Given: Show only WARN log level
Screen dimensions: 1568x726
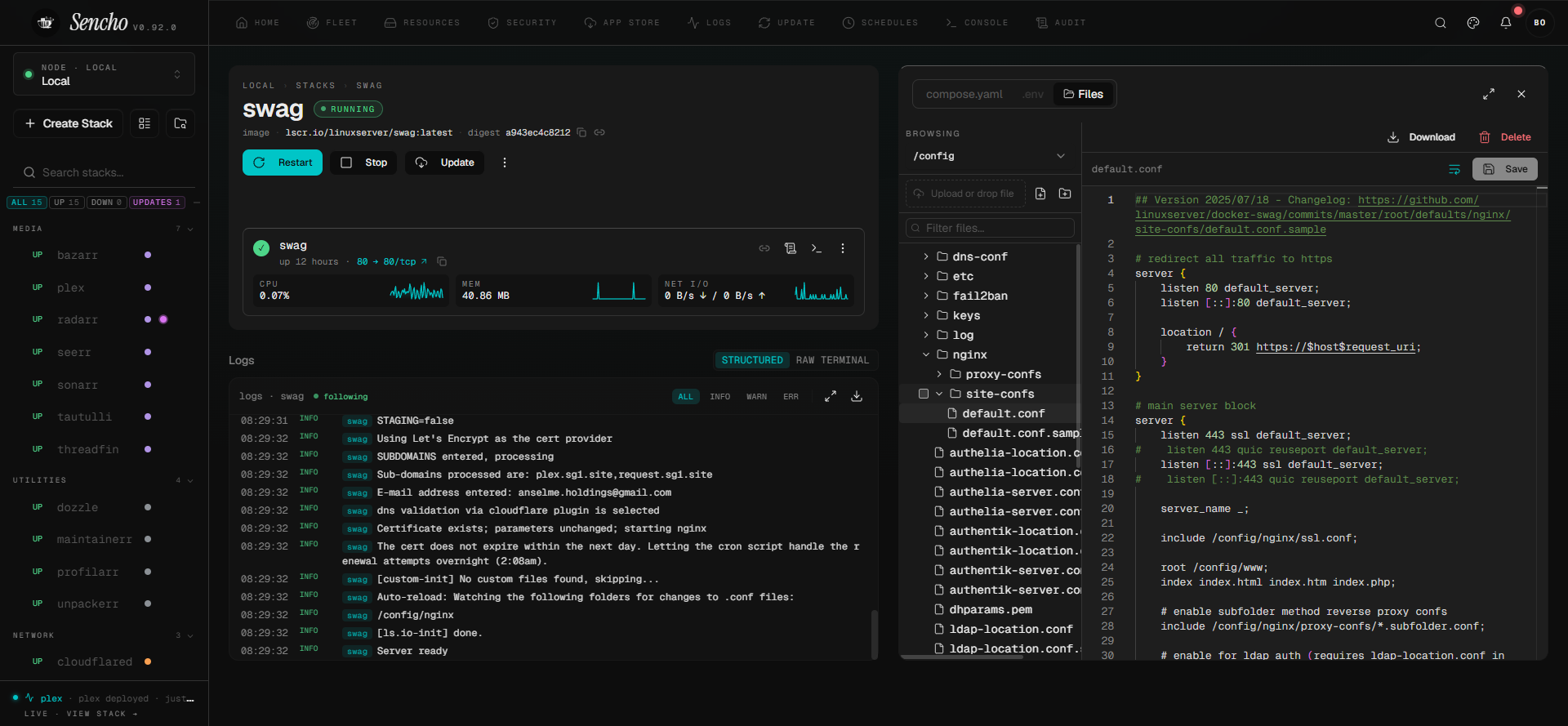Looking at the screenshot, I should click(756, 397).
